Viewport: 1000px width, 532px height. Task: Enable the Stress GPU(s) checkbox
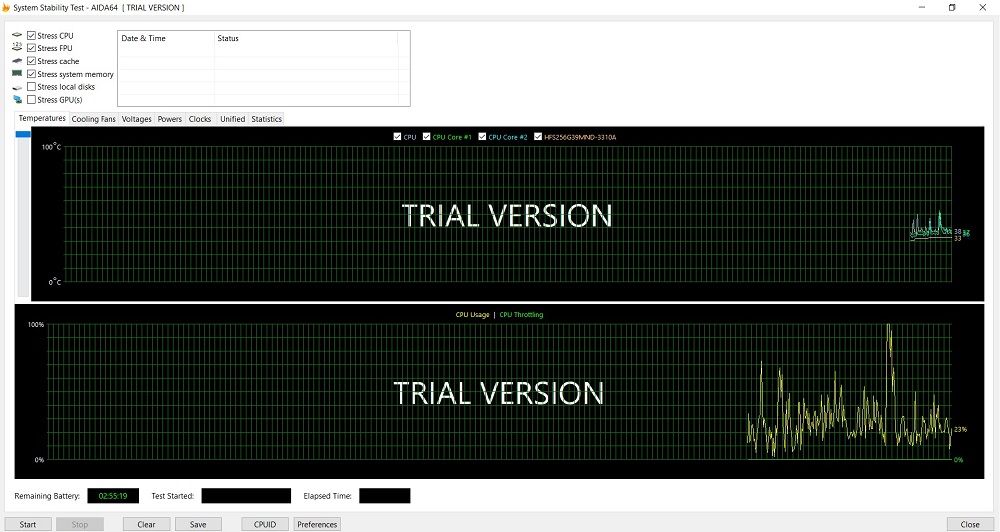pos(31,100)
